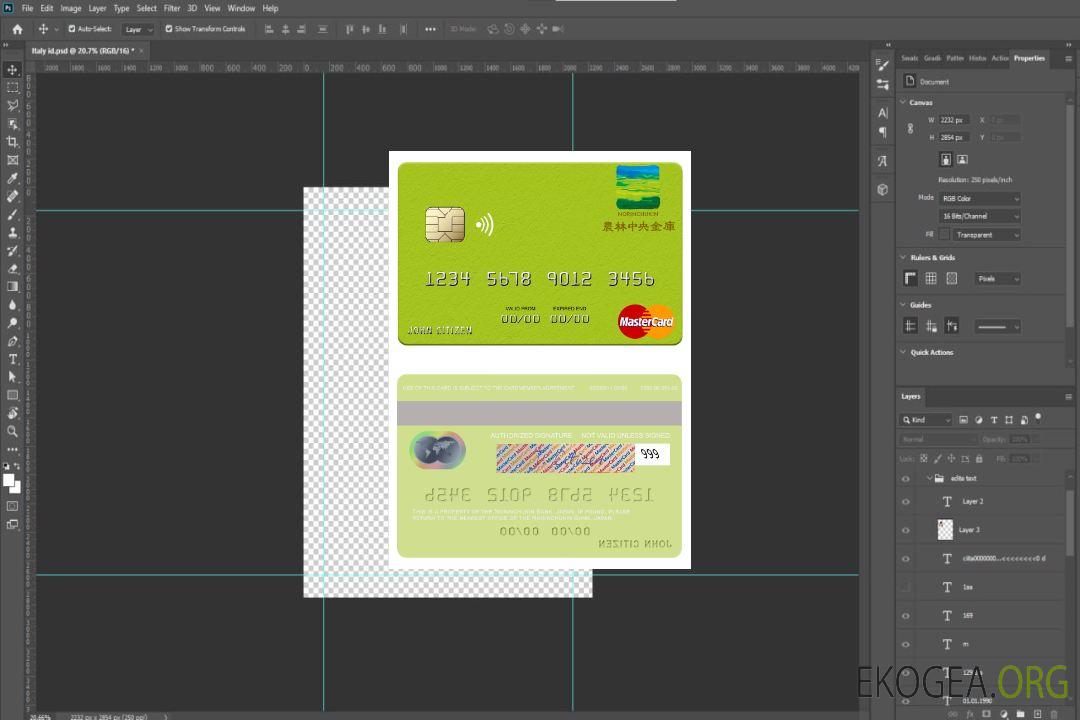This screenshot has height=720, width=1080.
Task: Activate the Horizontal Type tool
Action: point(12,359)
